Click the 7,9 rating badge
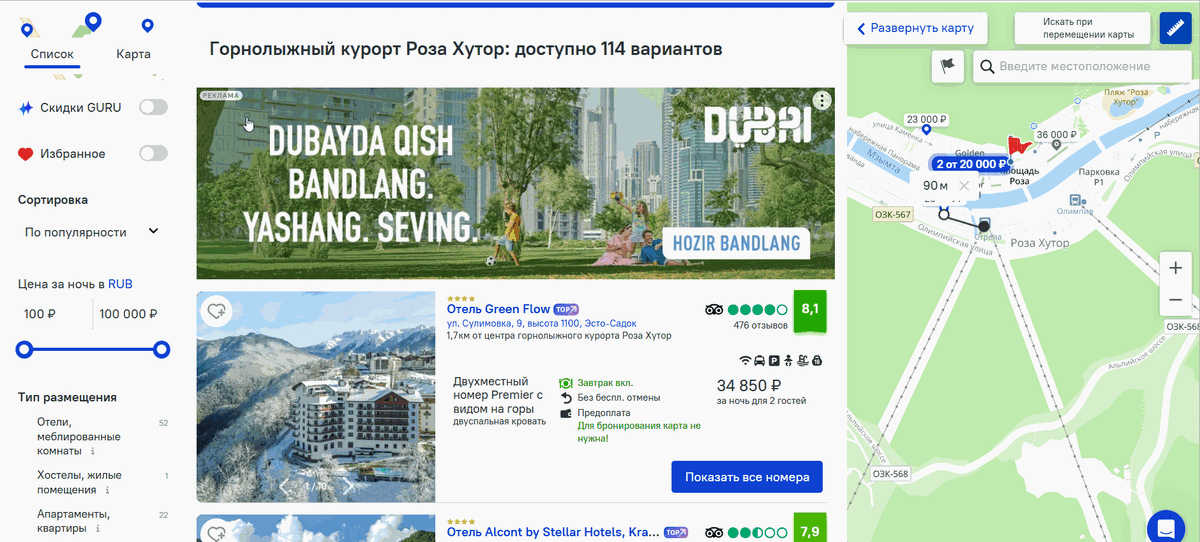 [809, 529]
